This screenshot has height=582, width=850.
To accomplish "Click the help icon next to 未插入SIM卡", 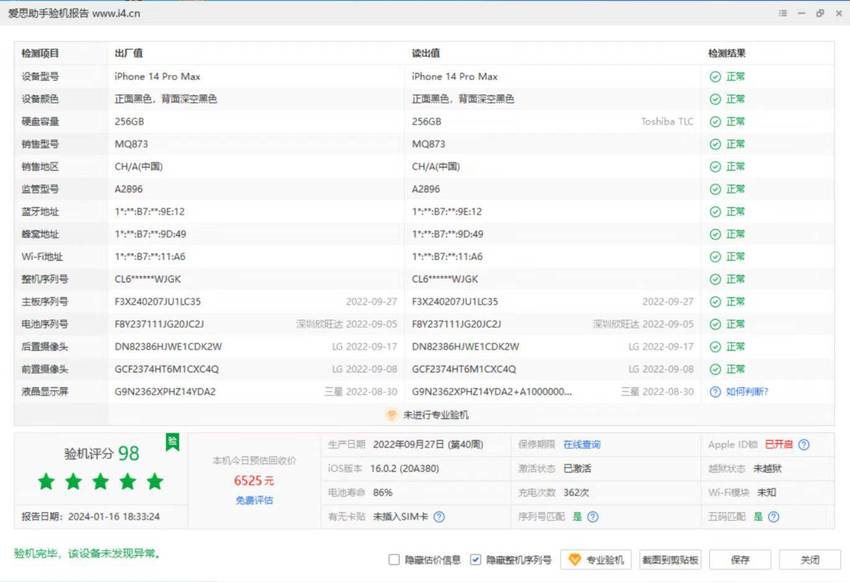I will click(439, 516).
